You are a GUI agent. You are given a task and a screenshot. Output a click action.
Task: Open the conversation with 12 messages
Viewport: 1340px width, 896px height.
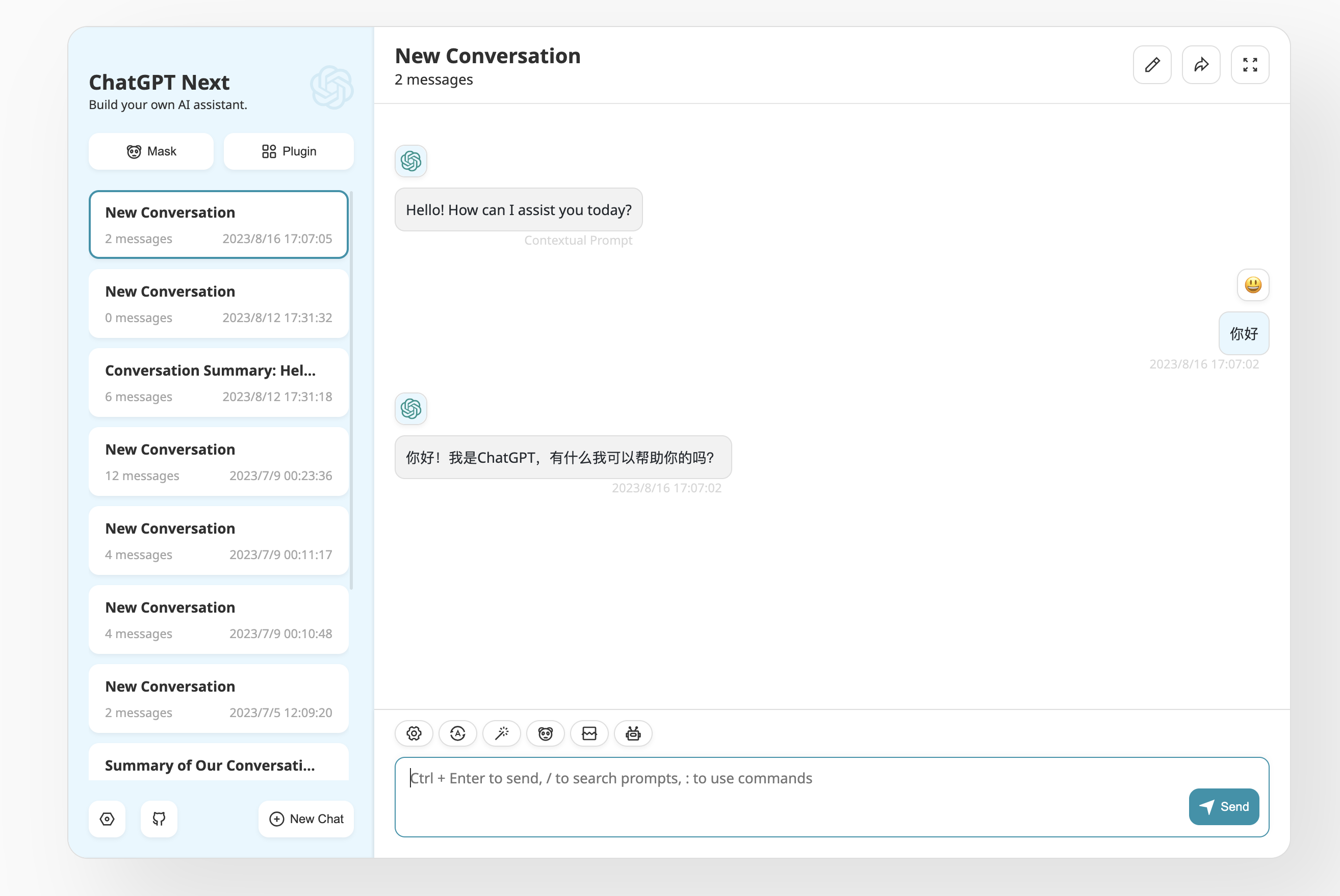(x=218, y=462)
